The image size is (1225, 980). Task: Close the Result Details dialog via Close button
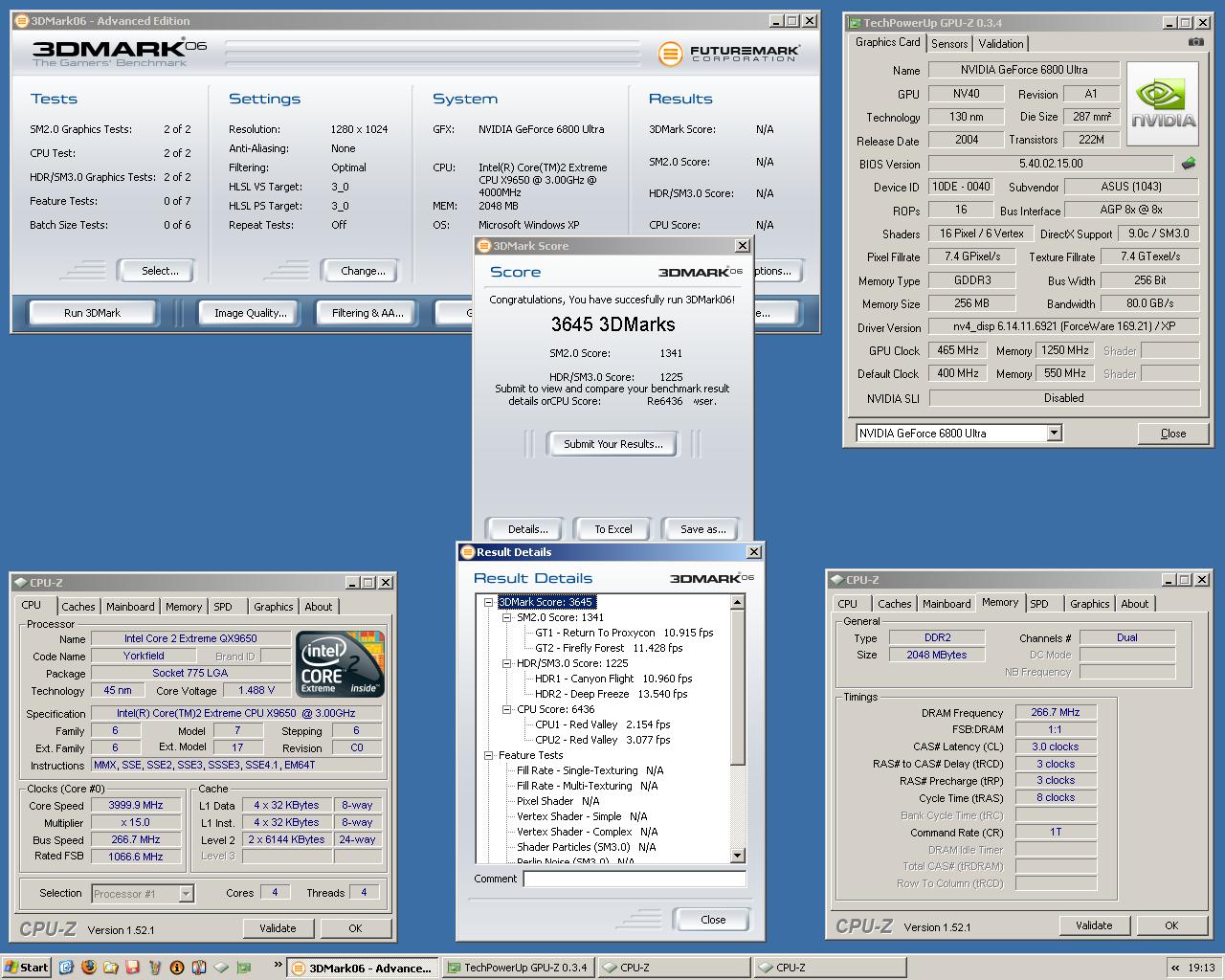pyautogui.click(x=713, y=920)
